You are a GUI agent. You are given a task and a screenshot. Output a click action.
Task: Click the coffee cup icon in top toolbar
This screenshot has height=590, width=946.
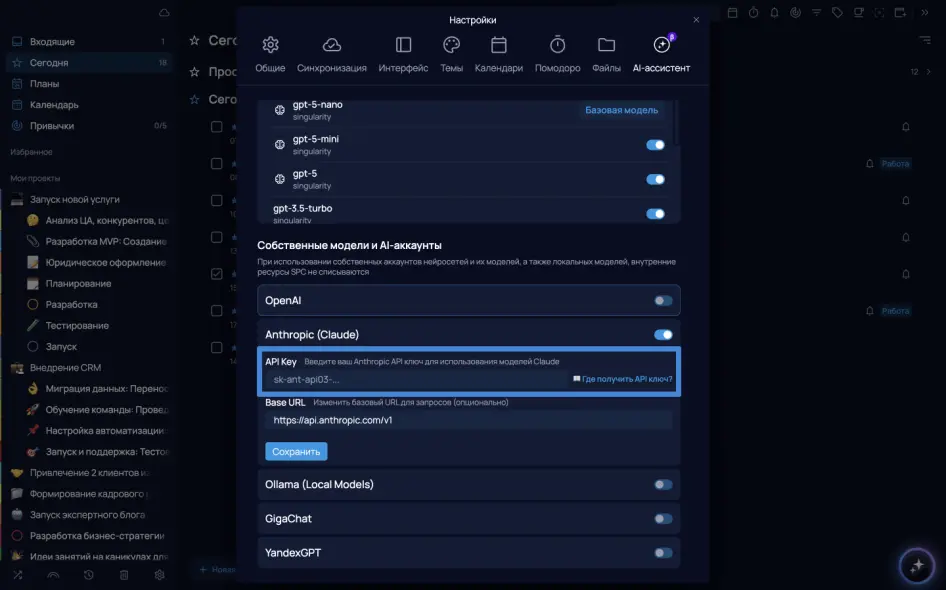coord(858,13)
